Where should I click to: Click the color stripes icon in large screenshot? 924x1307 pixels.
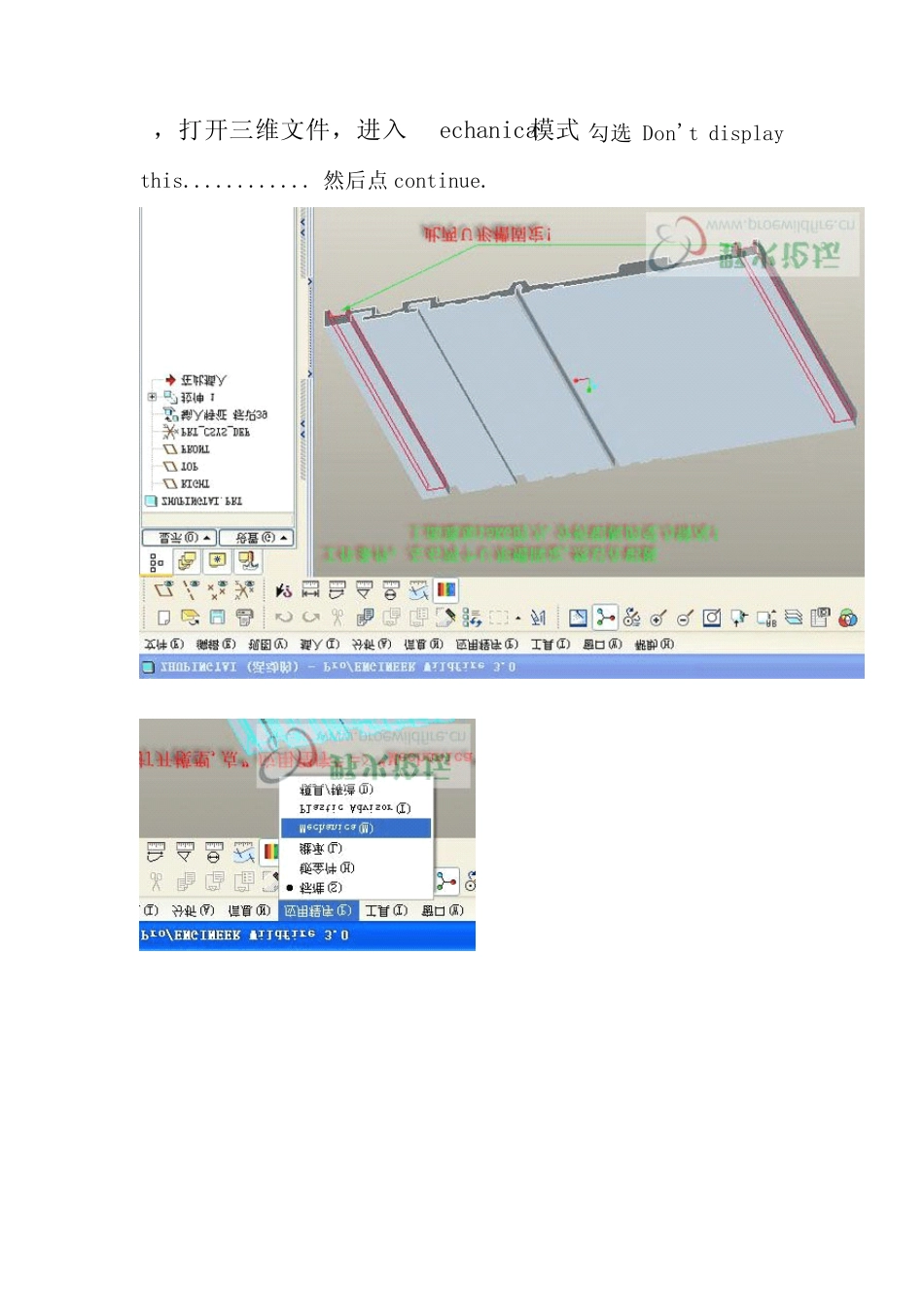click(445, 589)
